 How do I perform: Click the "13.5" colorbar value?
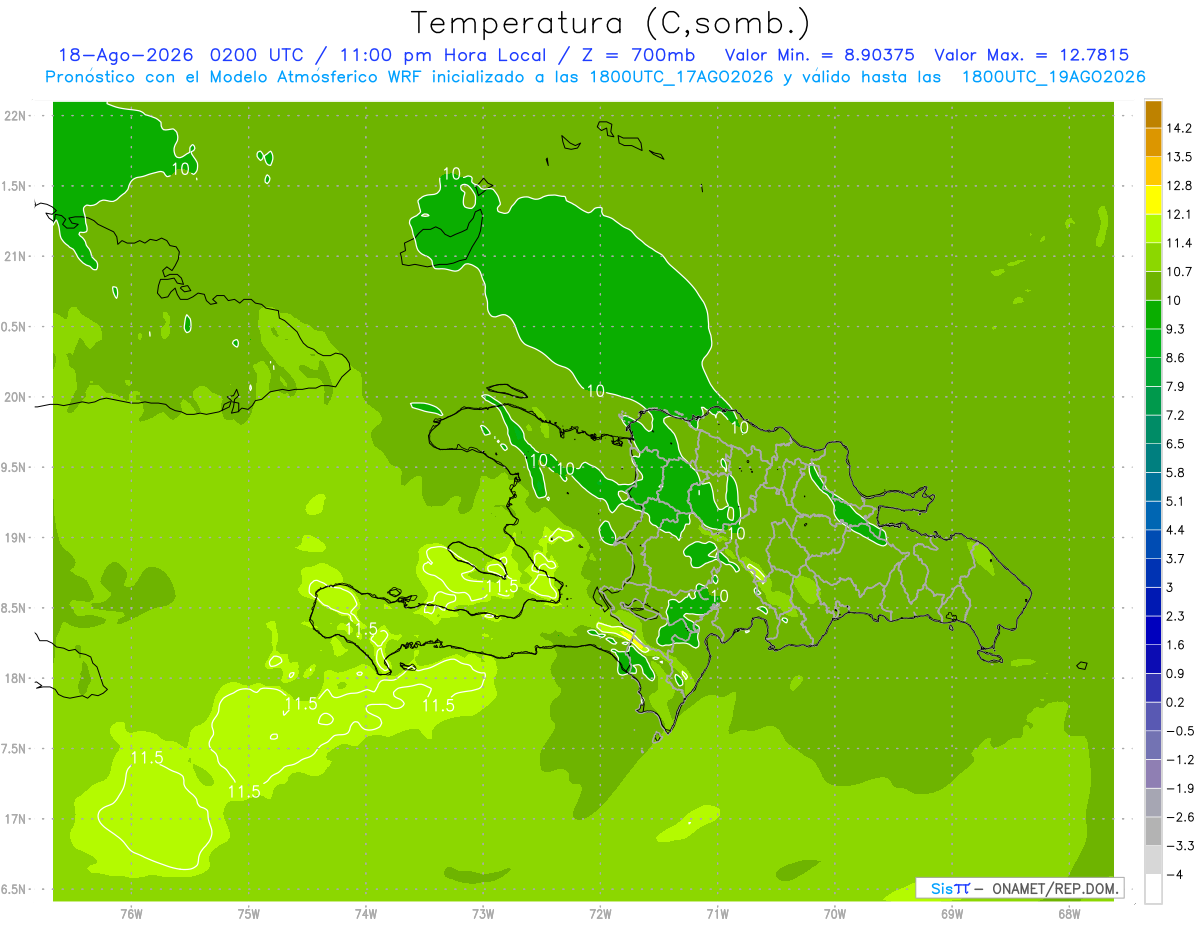pos(1179,157)
